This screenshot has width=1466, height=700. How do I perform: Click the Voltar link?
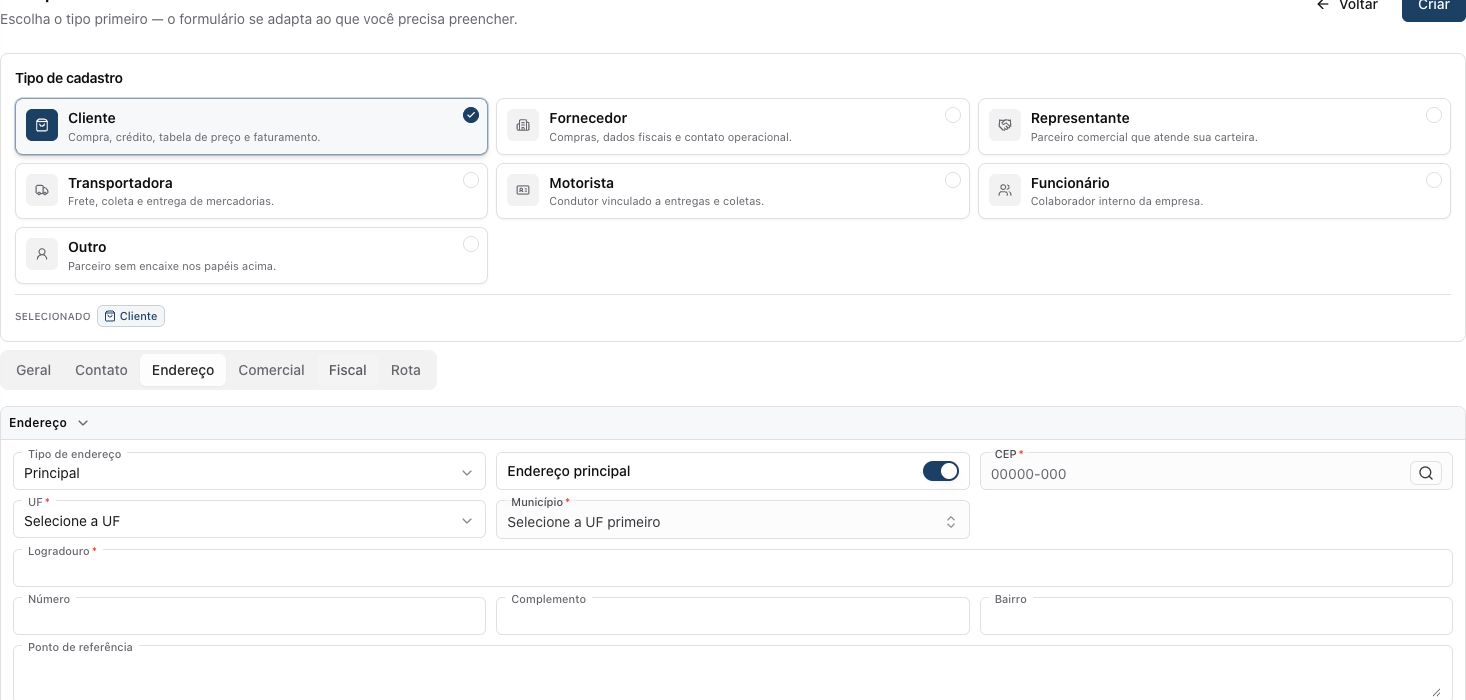click(1347, 6)
